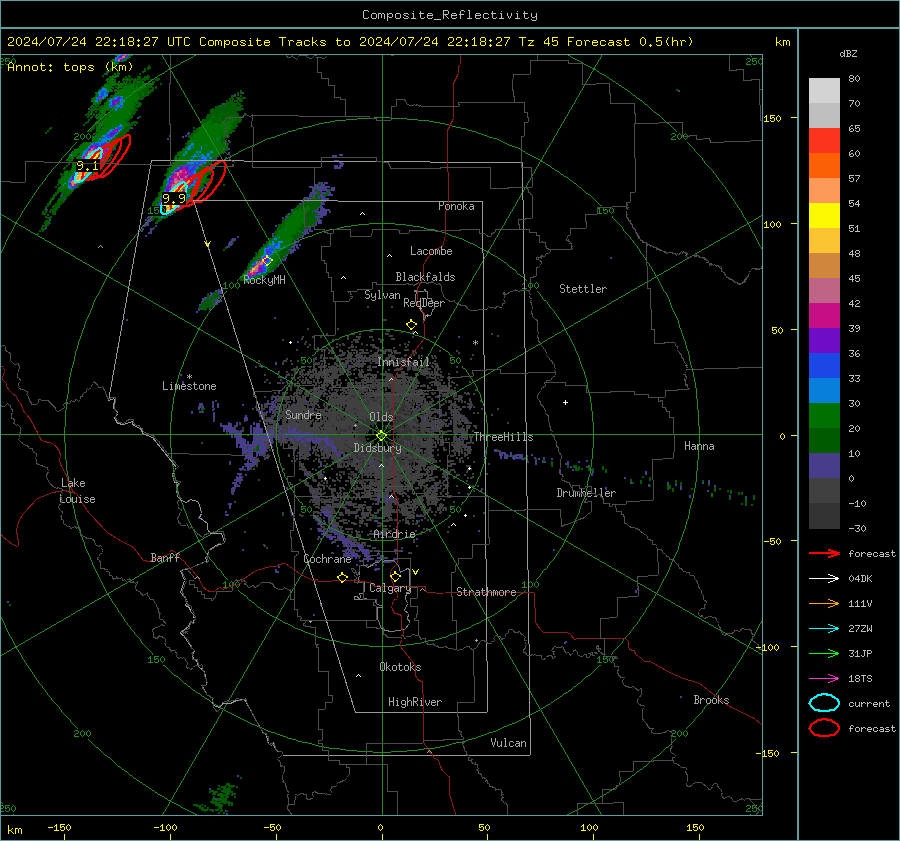Viewport: 900px width, 841px height.
Task: Click the Brooks city label
Action: point(711,700)
